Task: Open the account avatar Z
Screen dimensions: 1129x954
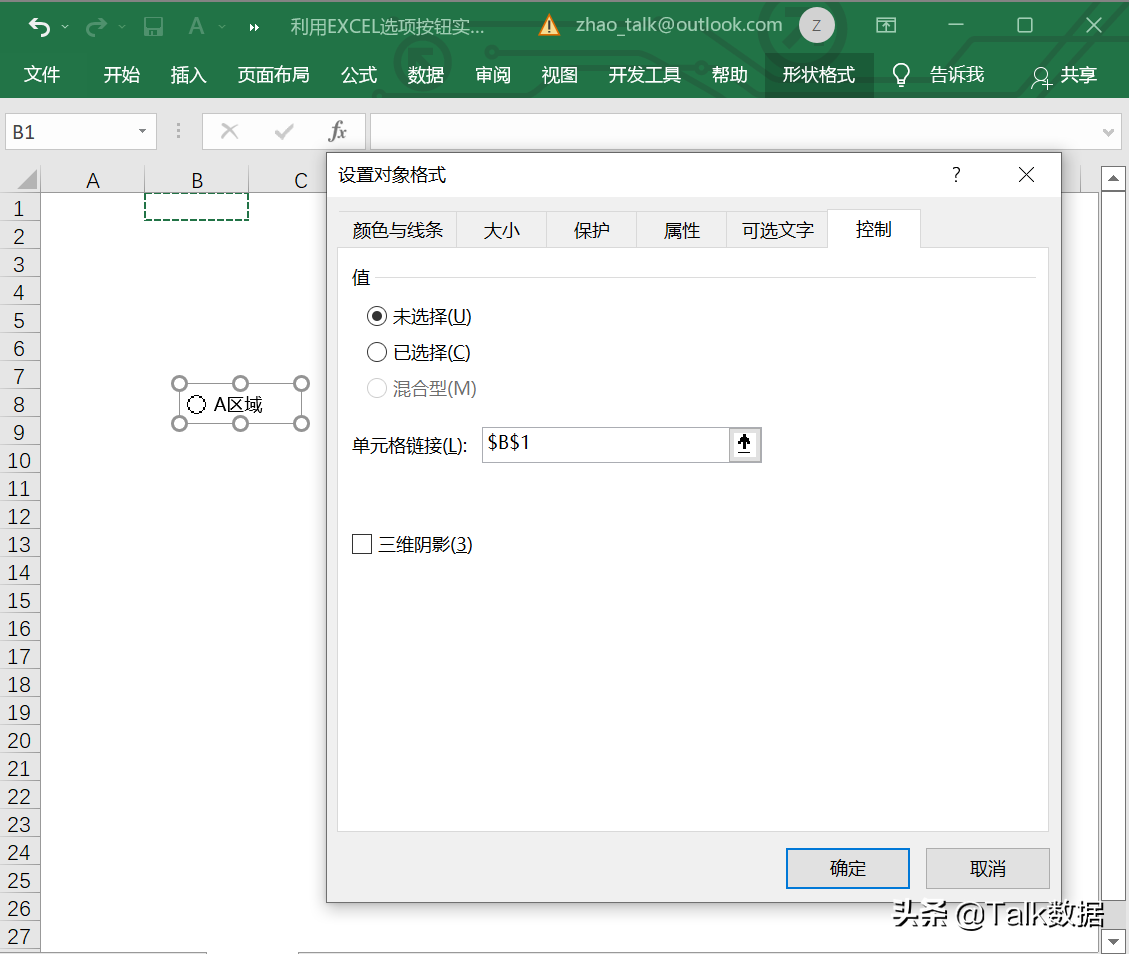Action: tap(817, 25)
